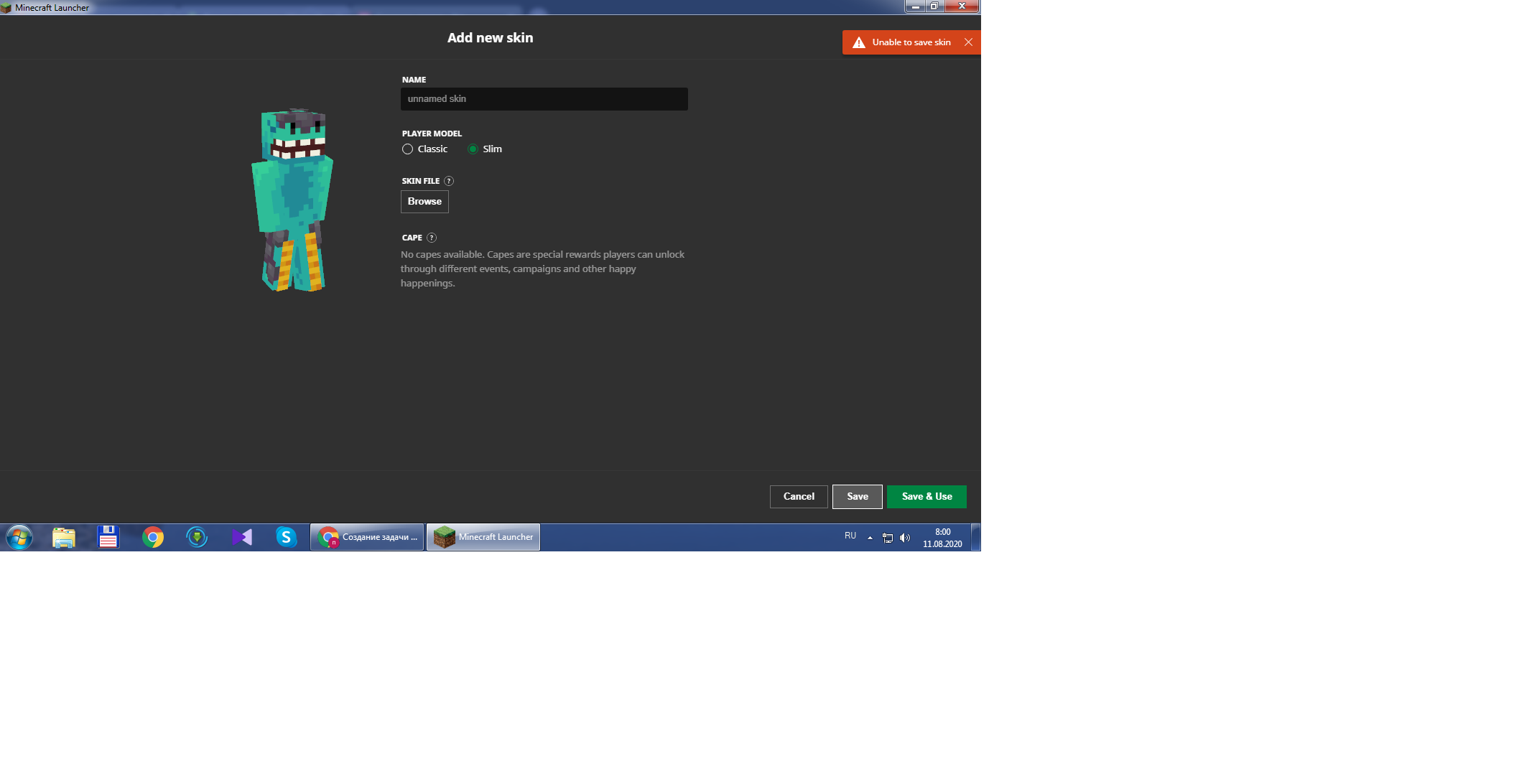The height and width of the screenshot is (784, 1537).
Task: Click the Cape help question icon
Action: pos(432,238)
